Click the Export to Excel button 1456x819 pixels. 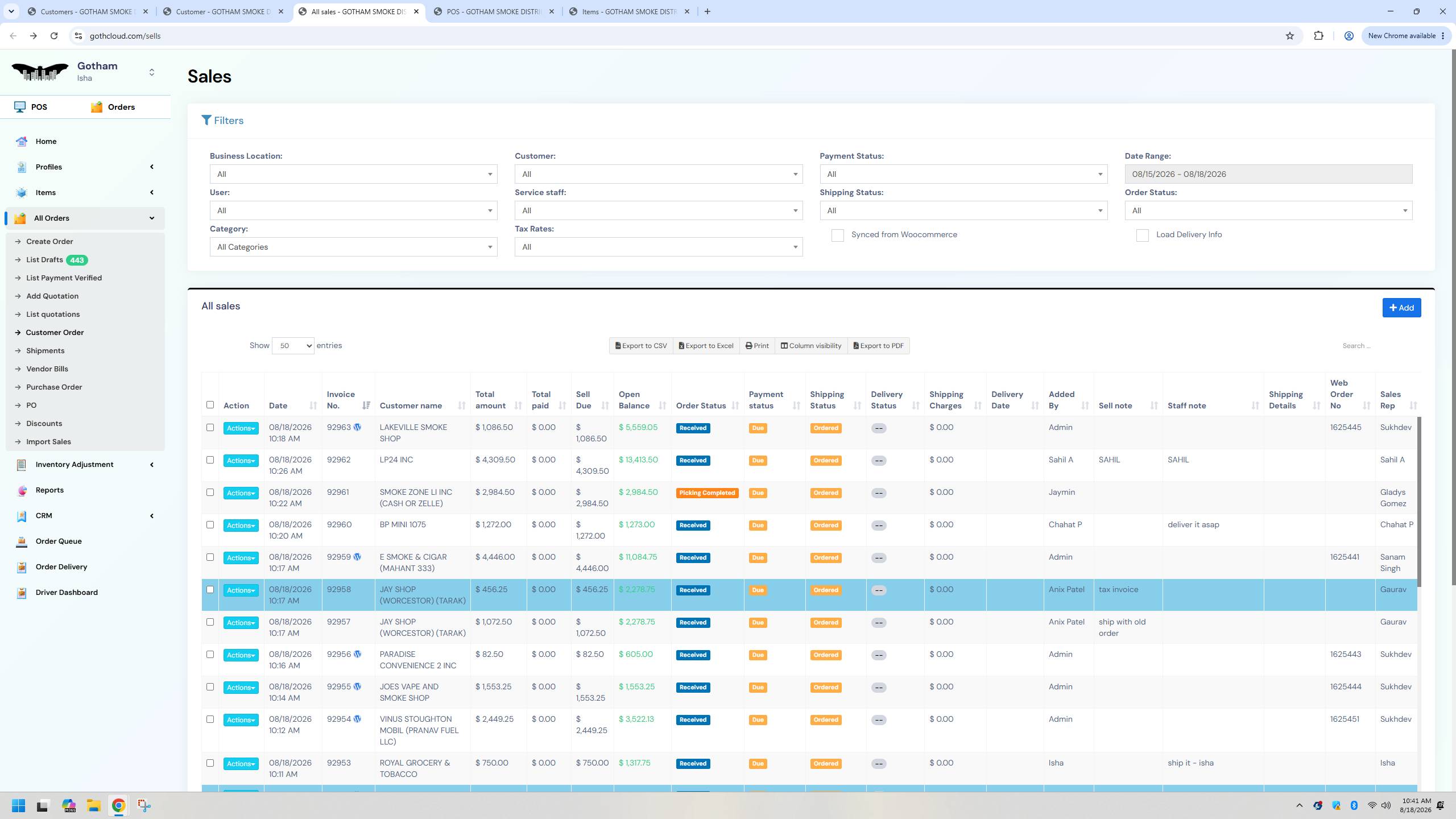tap(706, 346)
